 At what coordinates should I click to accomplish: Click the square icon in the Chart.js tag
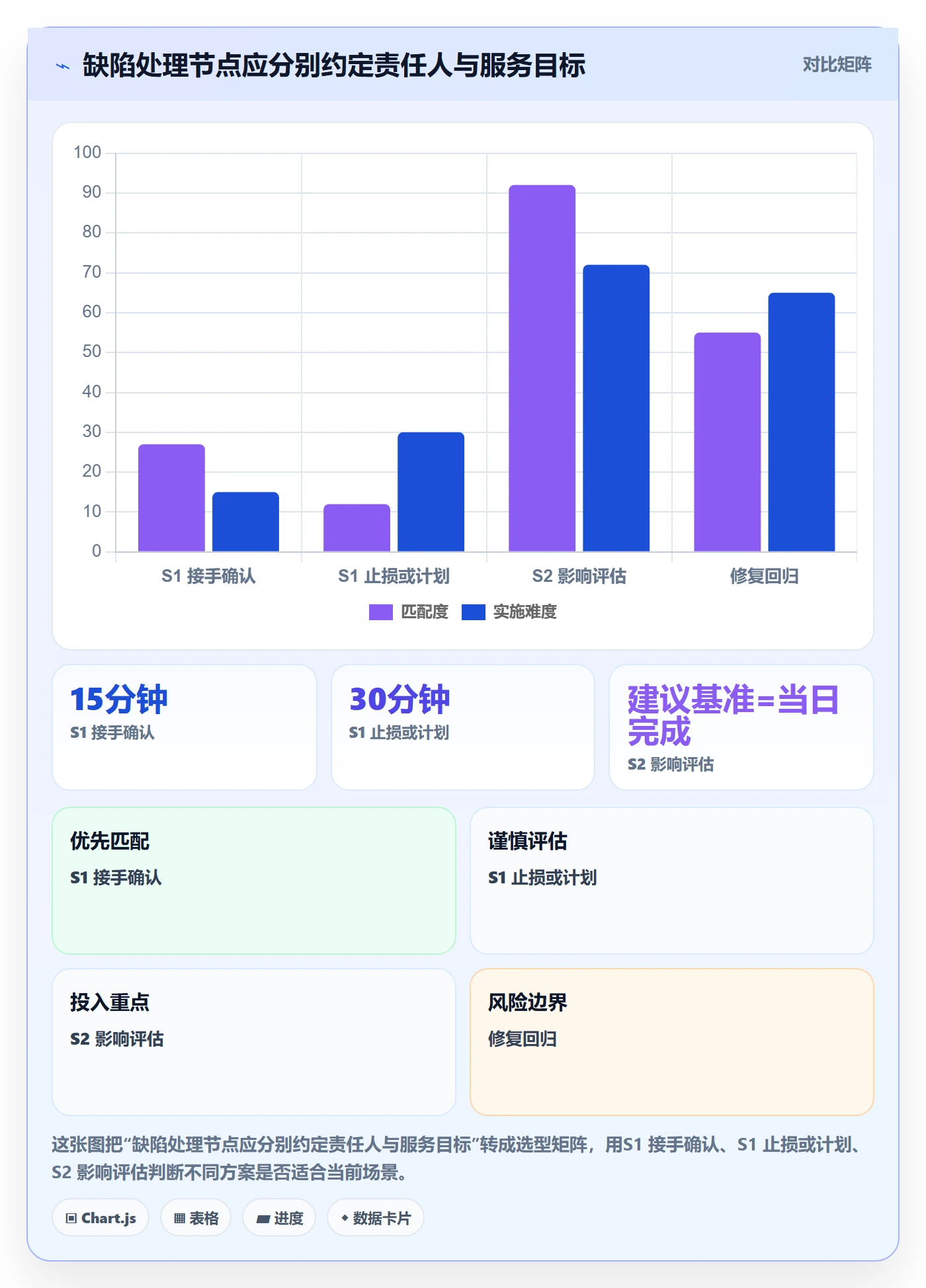(x=71, y=1218)
